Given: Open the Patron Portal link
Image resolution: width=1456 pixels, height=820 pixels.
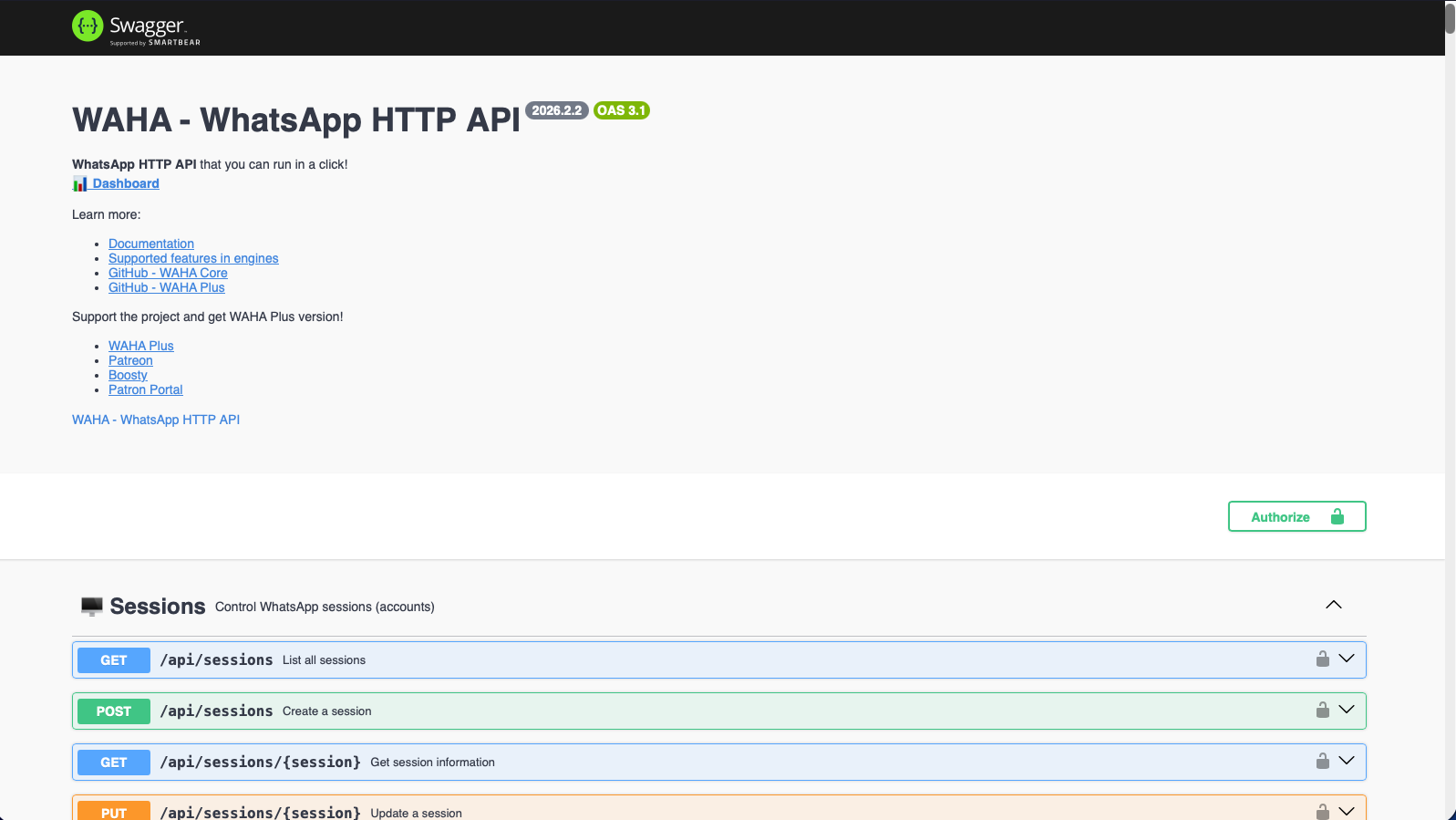Looking at the screenshot, I should coord(145,389).
